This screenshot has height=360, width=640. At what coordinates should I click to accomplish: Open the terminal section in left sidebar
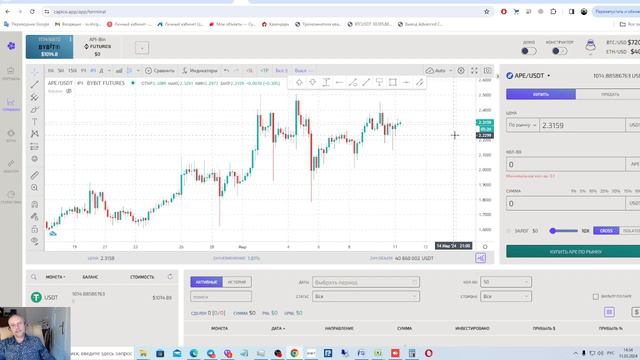[x=11, y=104]
